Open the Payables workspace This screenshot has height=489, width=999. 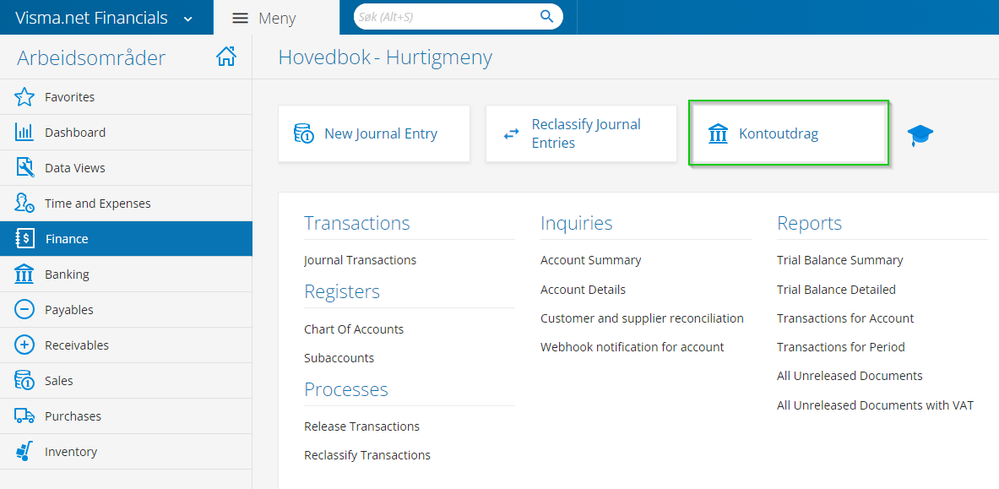(x=126, y=310)
